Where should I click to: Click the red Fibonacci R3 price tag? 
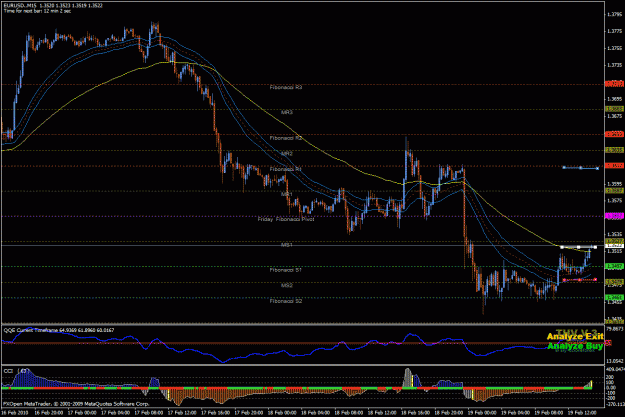614,84
